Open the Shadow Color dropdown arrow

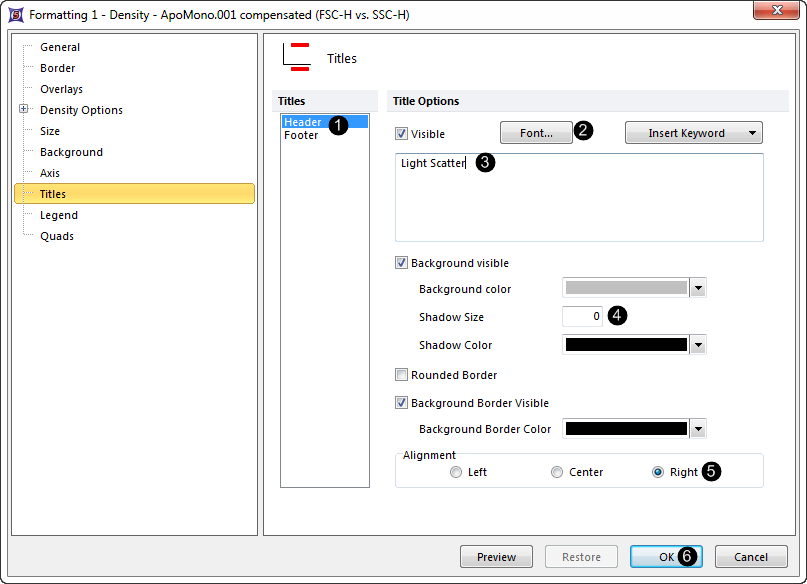click(x=699, y=345)
